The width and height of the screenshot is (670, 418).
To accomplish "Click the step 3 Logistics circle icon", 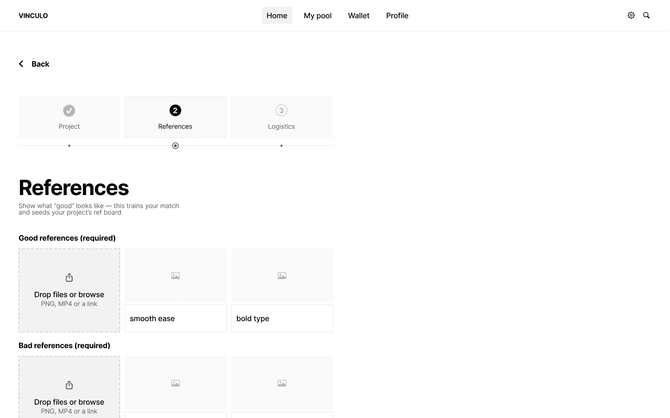I will click(281, 111).
